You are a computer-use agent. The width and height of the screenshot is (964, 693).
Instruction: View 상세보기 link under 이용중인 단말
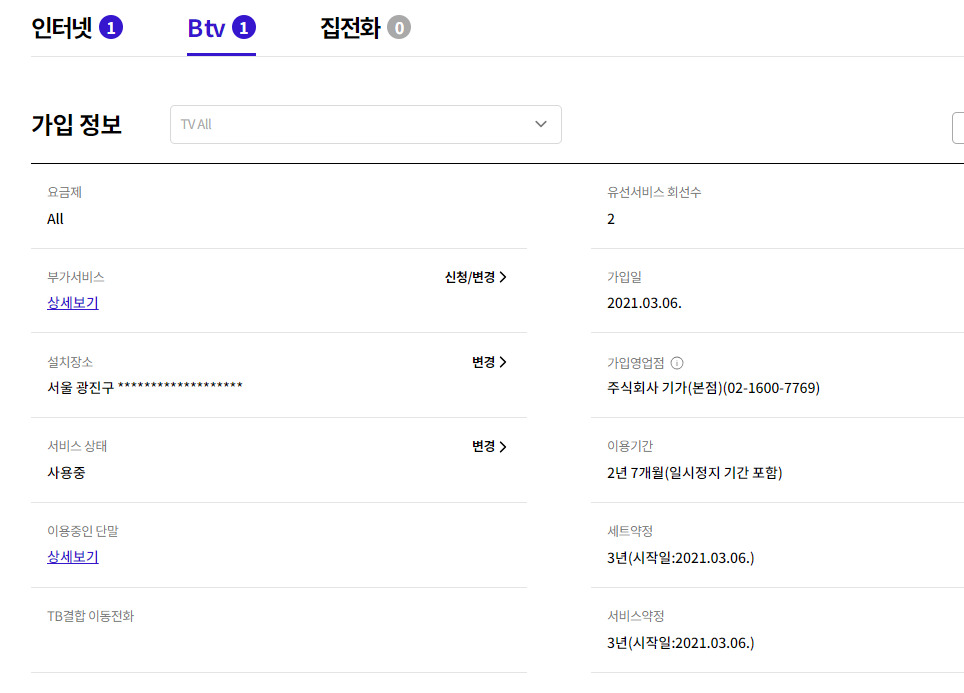coord(73,557)
